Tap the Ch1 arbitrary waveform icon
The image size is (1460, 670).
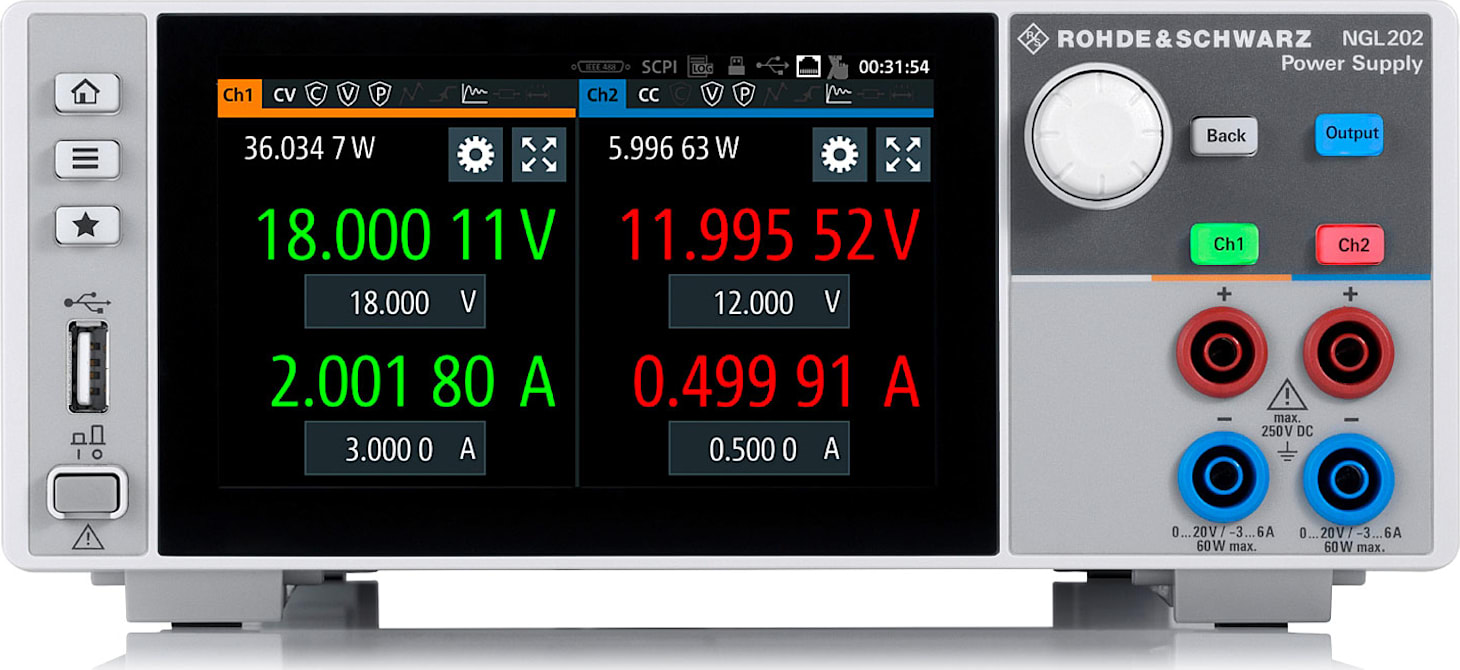coord(411,95)
